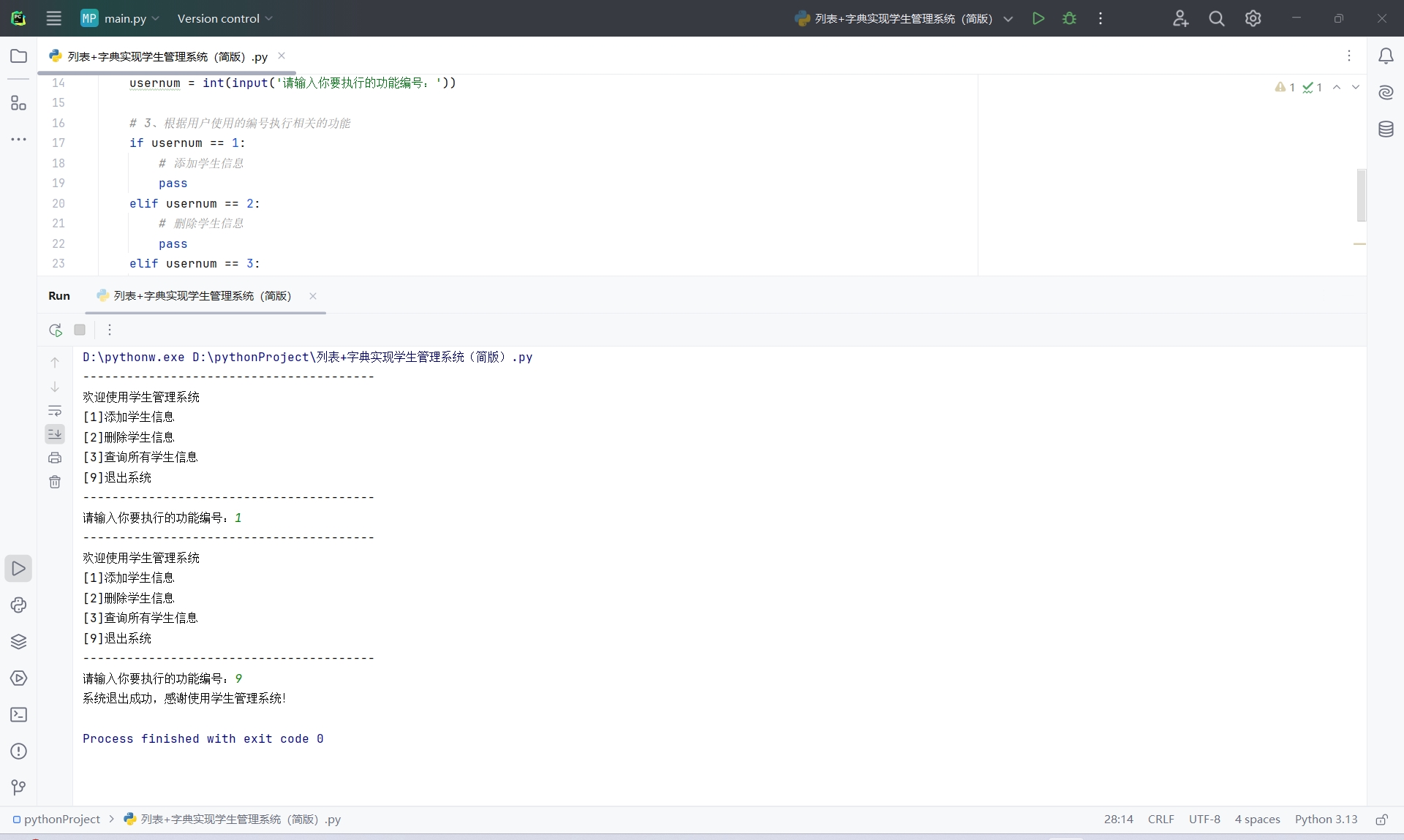1404x840 pixels.
Task: Click the CRLF line separator indicator
Action: tap(1160, 820)
